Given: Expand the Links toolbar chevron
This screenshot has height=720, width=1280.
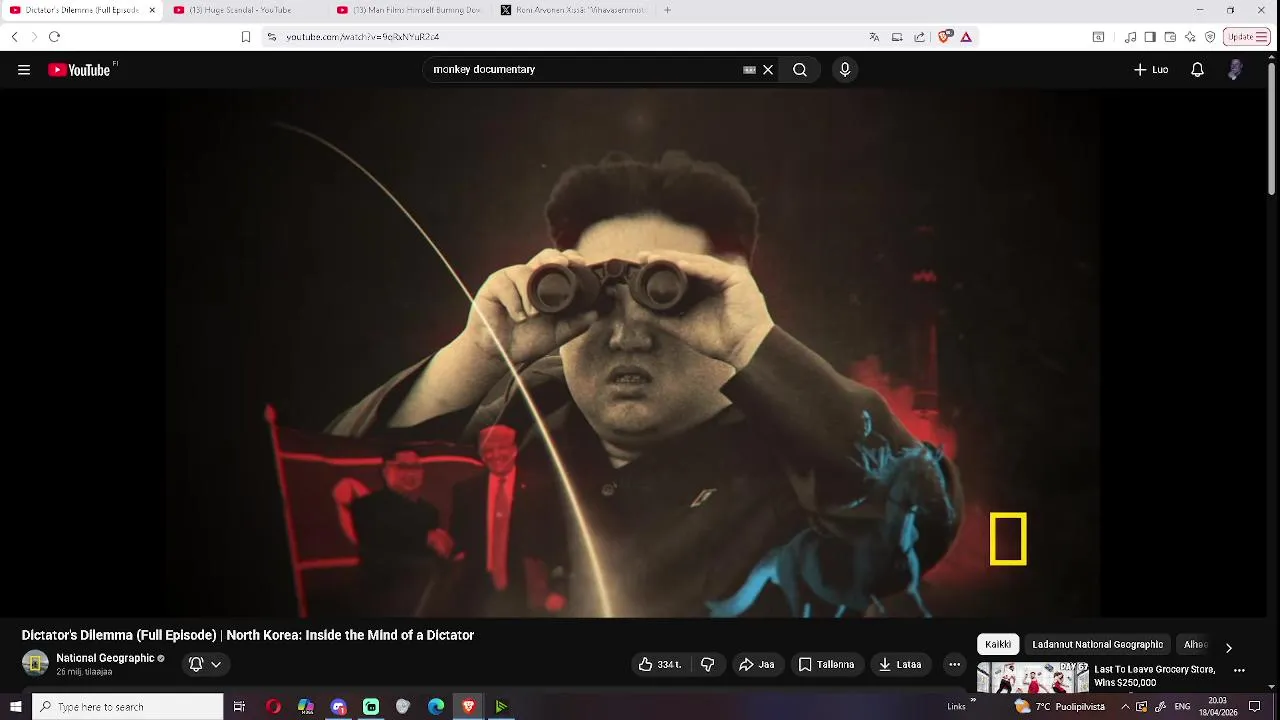Looking at the screenshot, I should click(973, 702).
